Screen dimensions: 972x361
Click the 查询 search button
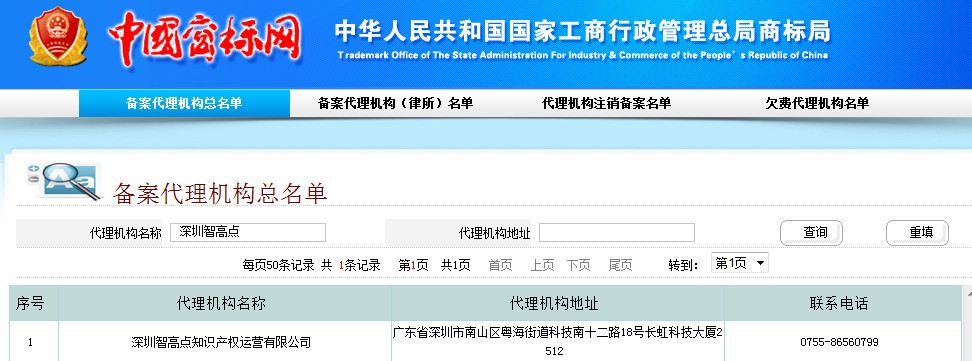click(x=811, y=233)
